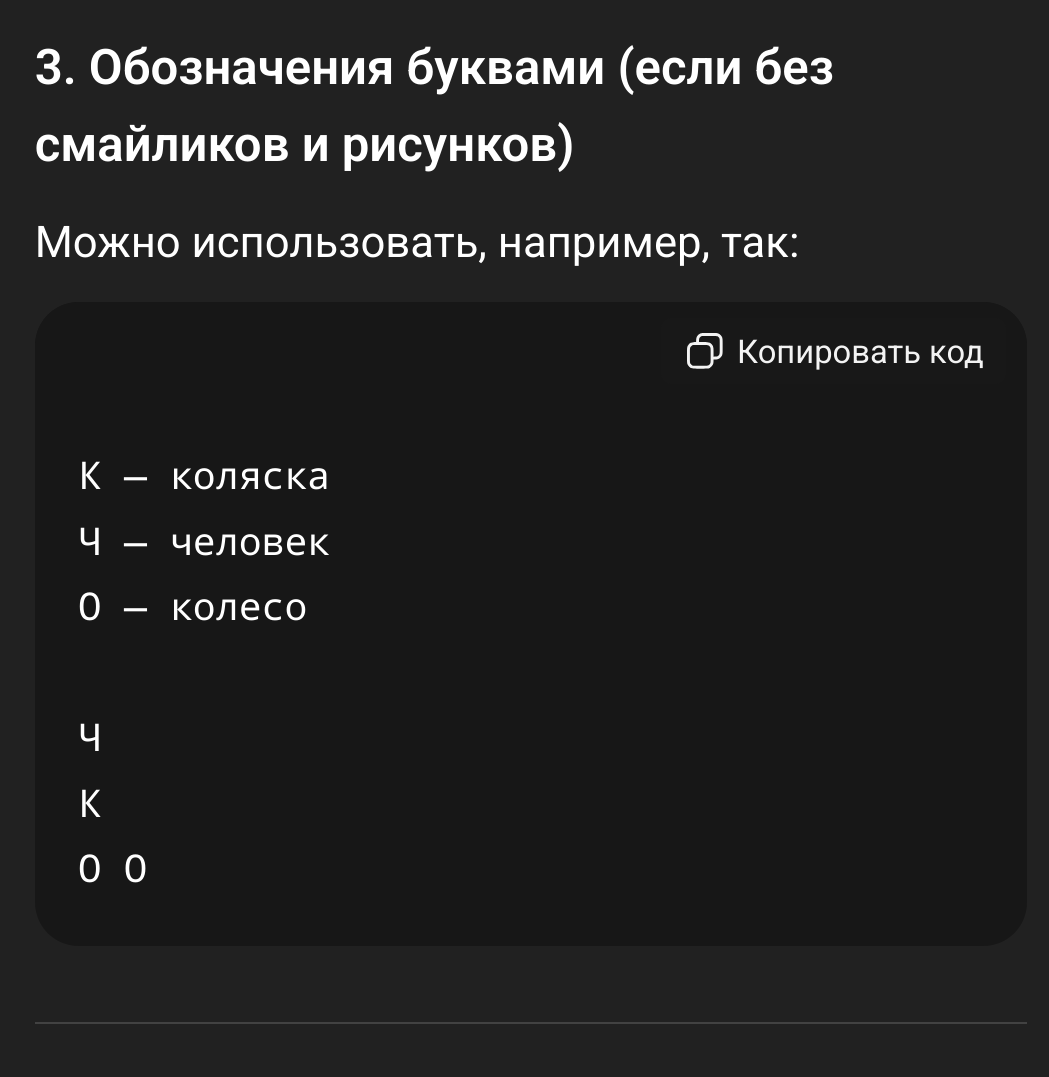
Task: Click the horizontal divider below the code block
Action: (531, 1023)
